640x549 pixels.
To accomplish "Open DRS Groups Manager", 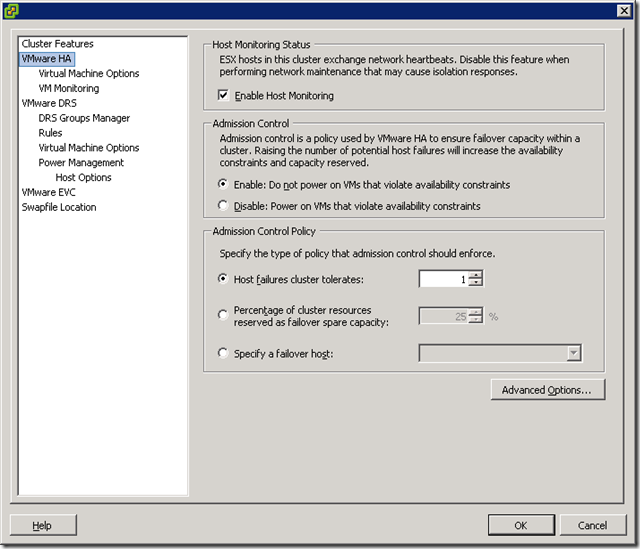I will [x=84, y=118].
